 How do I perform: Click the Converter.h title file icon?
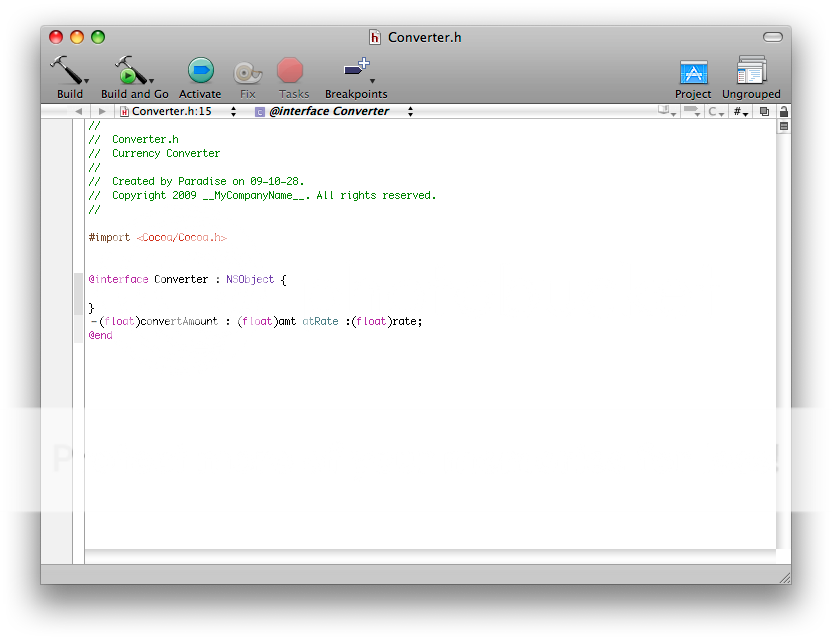375,37
